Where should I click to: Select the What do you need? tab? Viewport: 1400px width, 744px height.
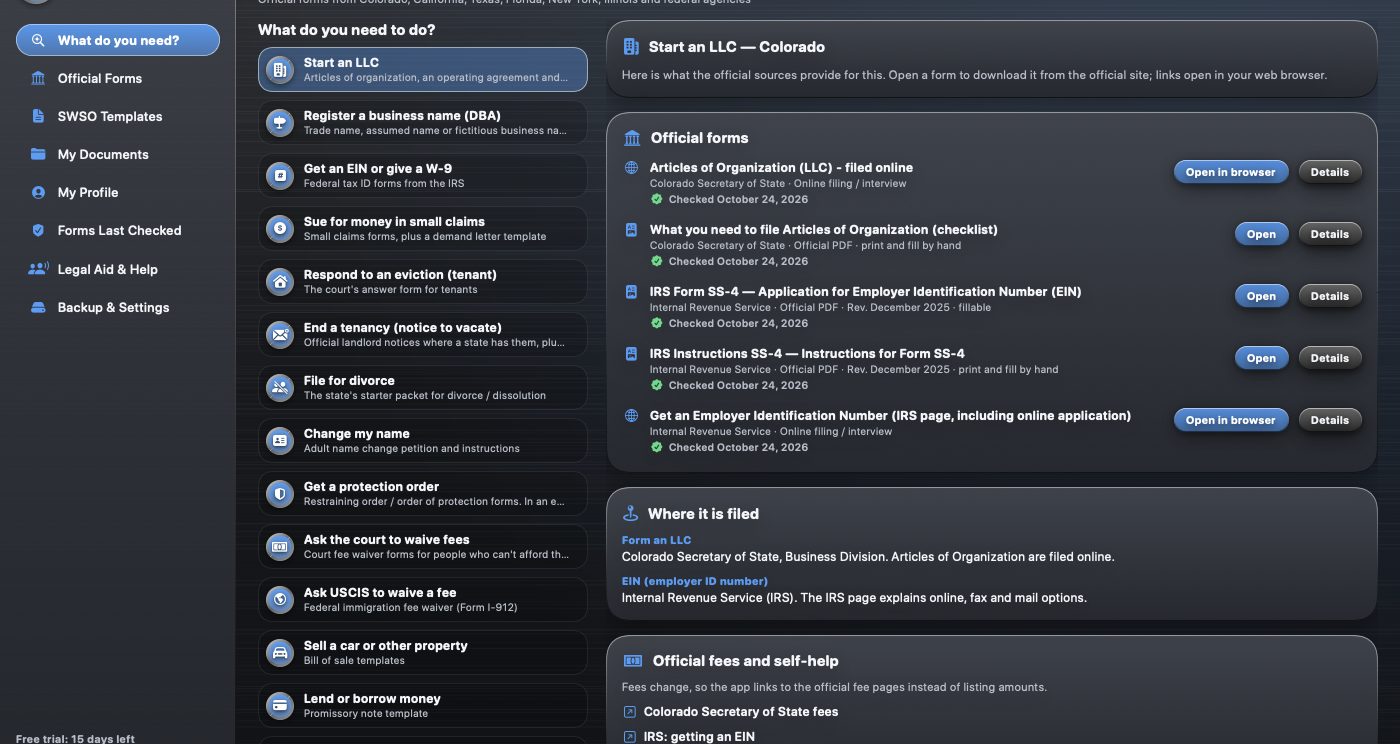pyautogui.click(x=118, y=40)
